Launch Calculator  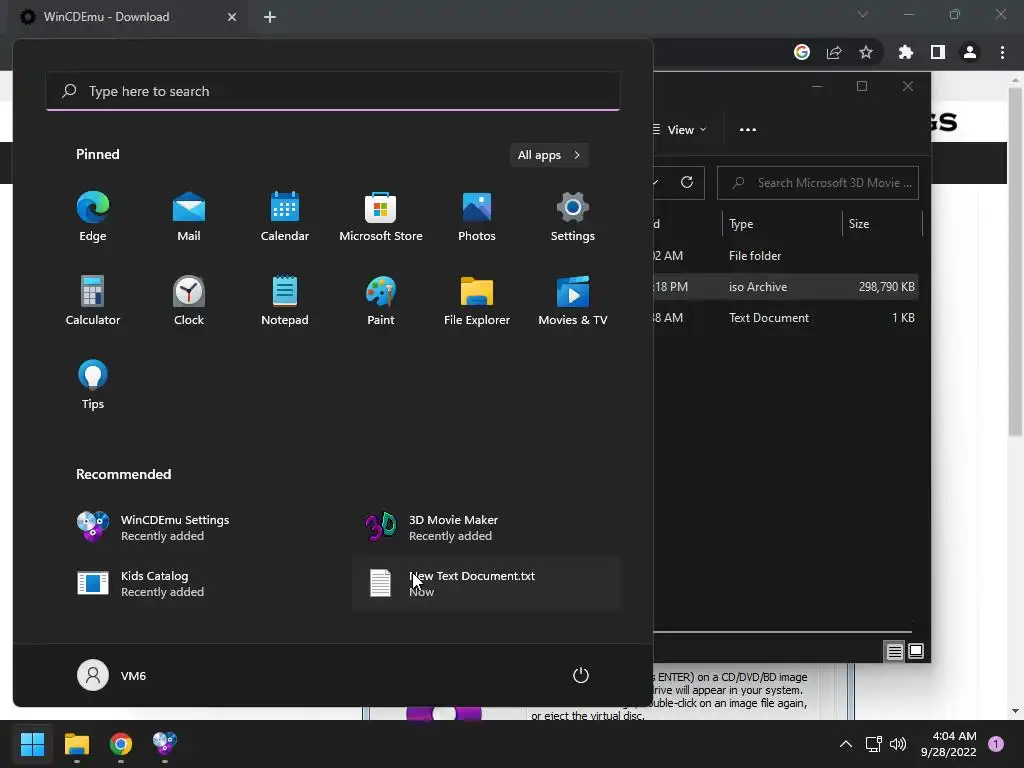(93, 300)
